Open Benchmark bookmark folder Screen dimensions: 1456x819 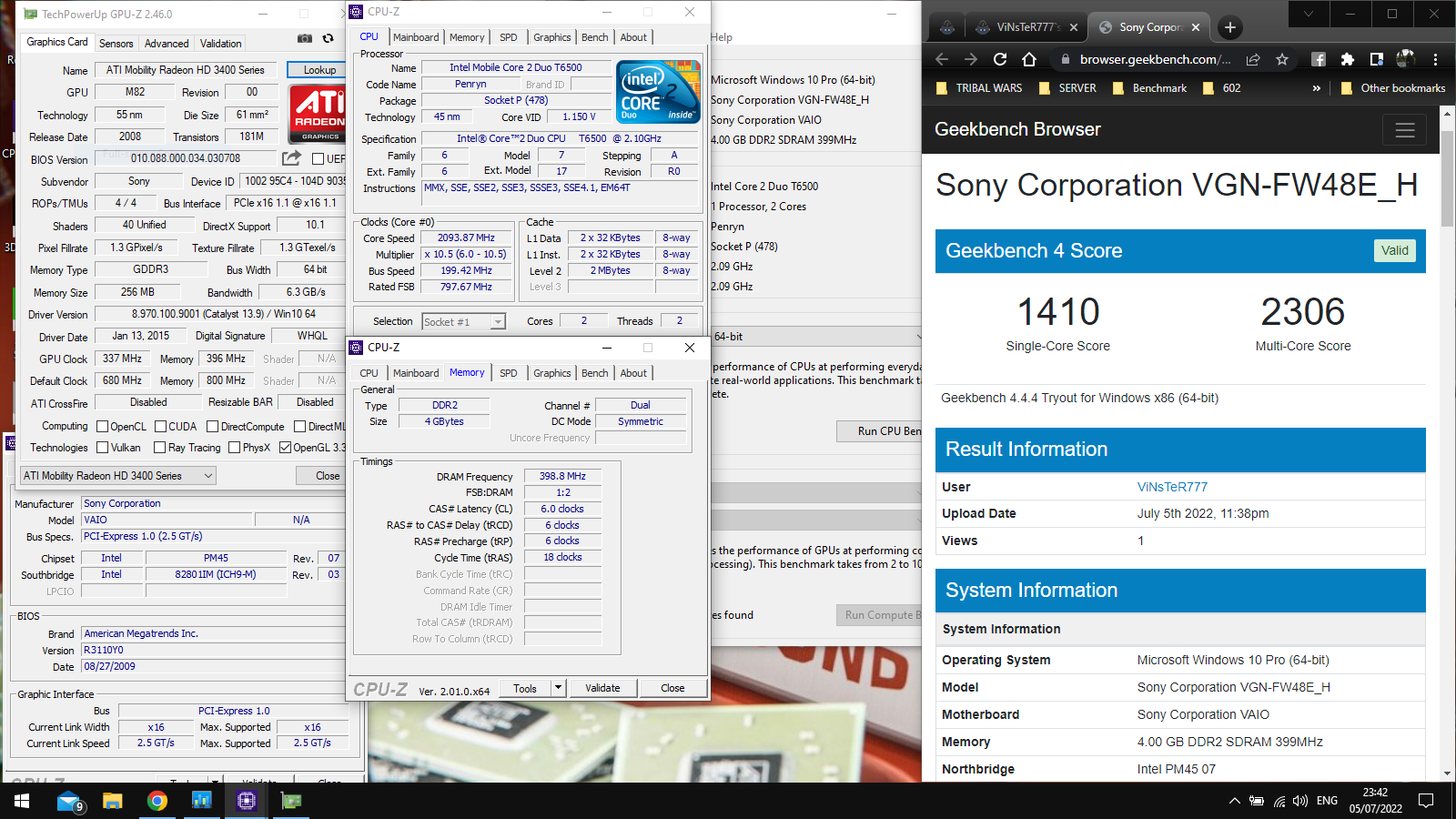[1150, 88]
